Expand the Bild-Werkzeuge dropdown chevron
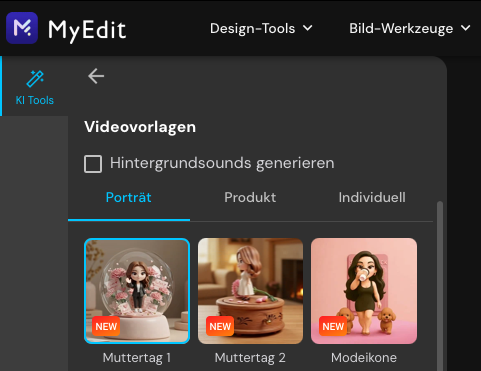Screen dimensions: 481x371 pos(466,28)
